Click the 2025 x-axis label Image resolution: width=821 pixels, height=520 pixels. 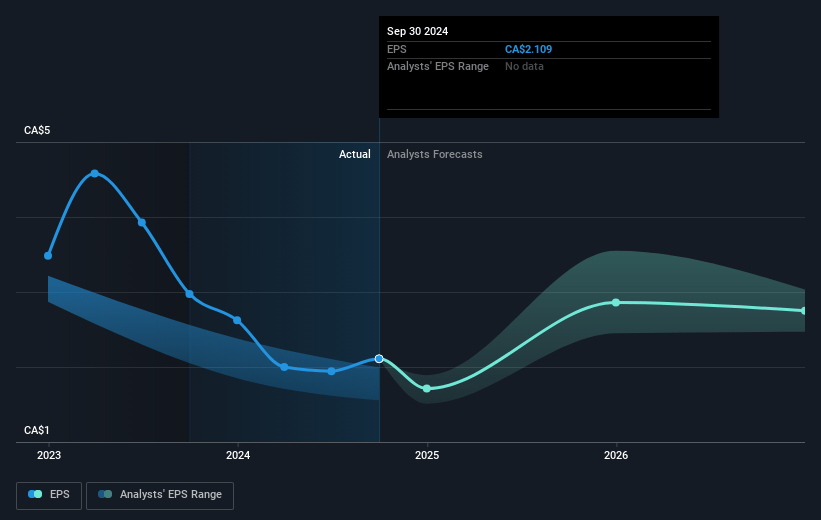pos(427,456)
